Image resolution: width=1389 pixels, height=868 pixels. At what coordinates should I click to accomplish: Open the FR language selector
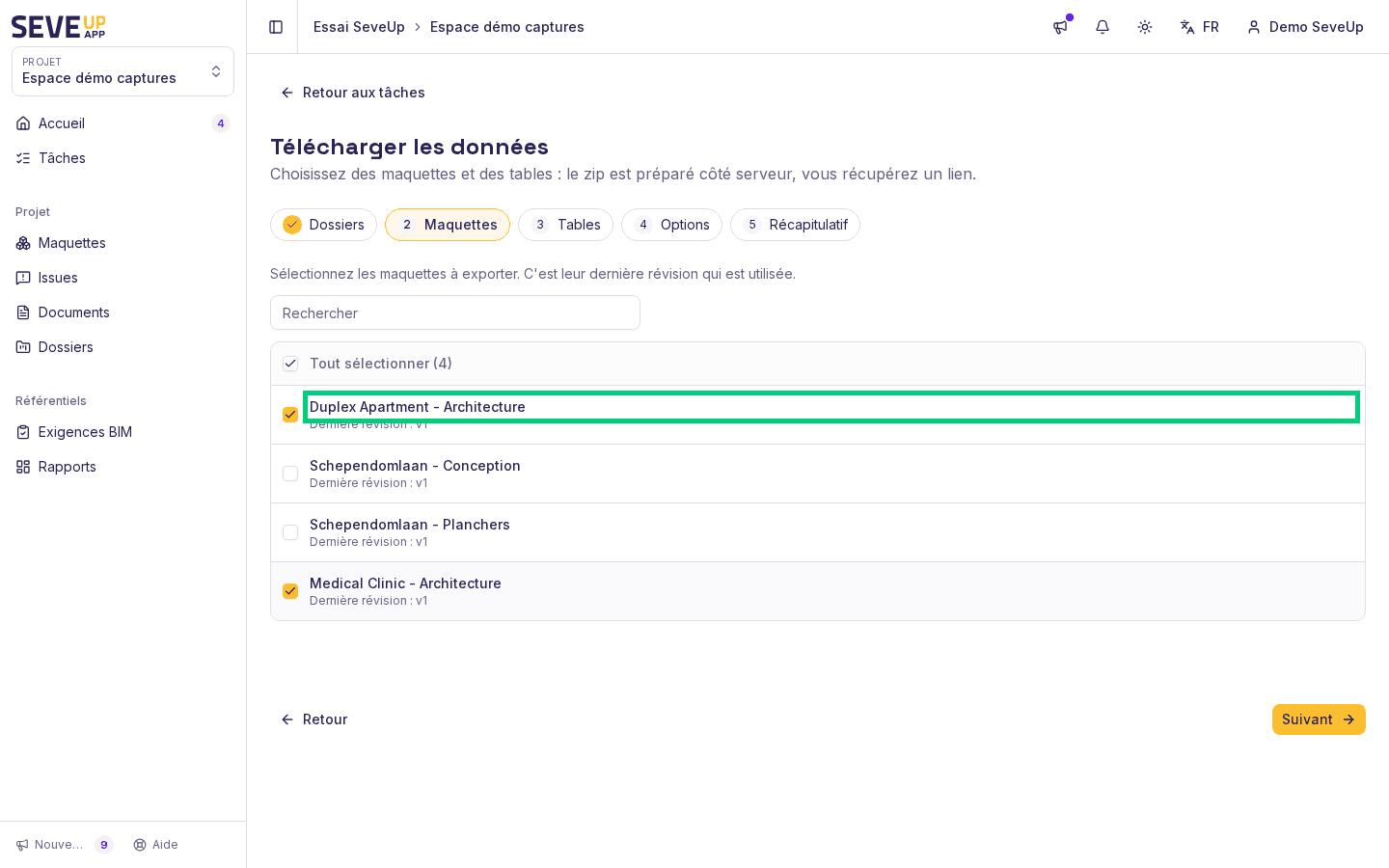coord(1200,27)
